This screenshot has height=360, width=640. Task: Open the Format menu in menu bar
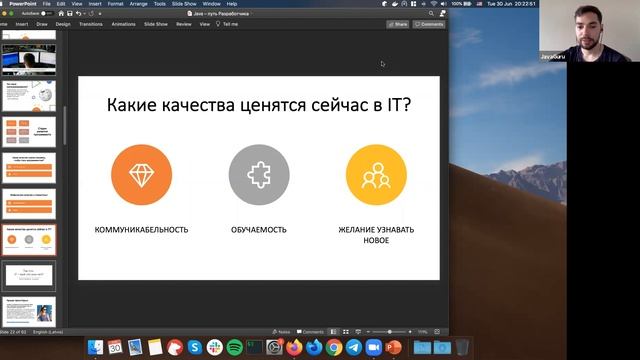point(116,4)
